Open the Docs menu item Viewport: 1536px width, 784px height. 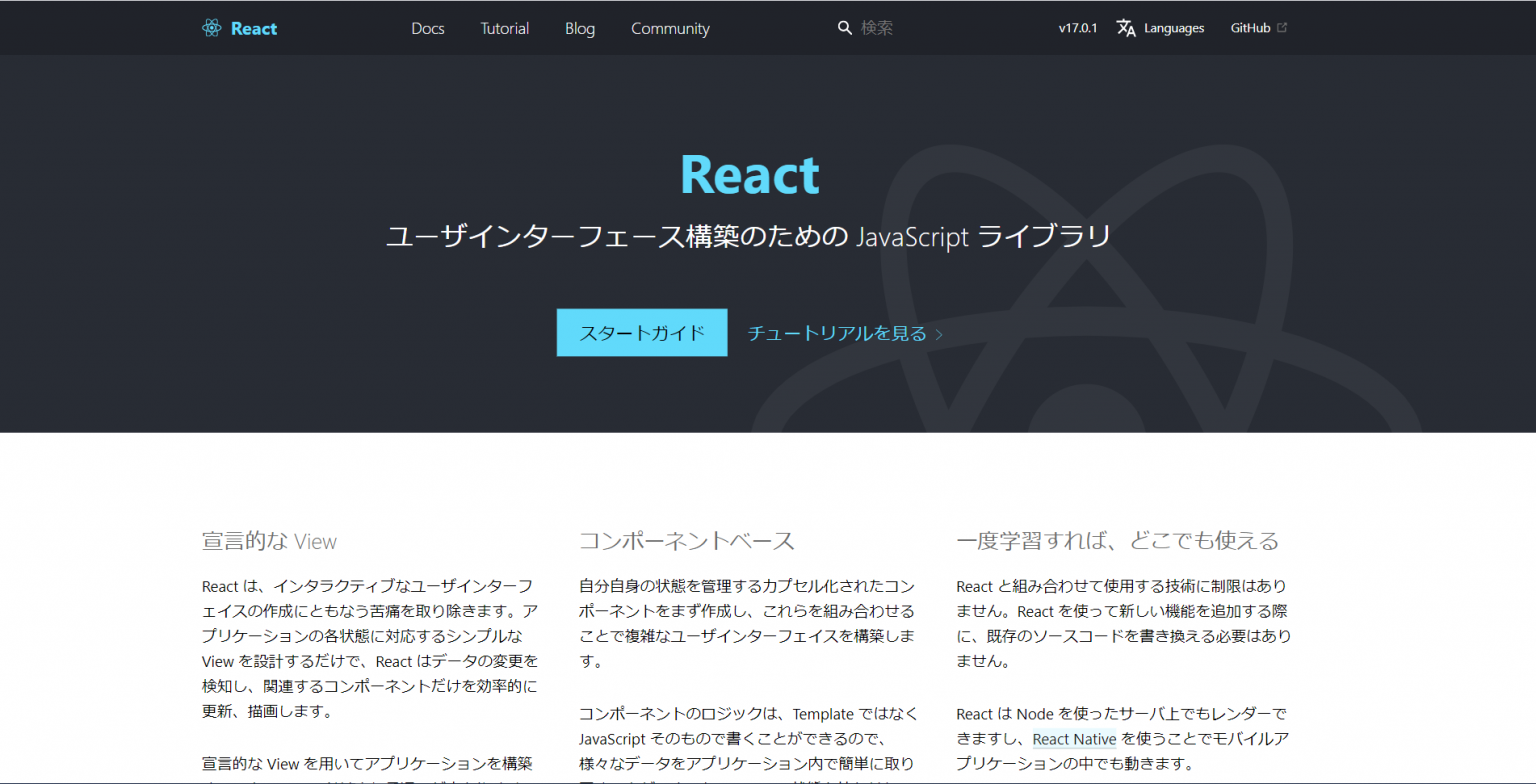pyautogui.click(x=428, y=28)
